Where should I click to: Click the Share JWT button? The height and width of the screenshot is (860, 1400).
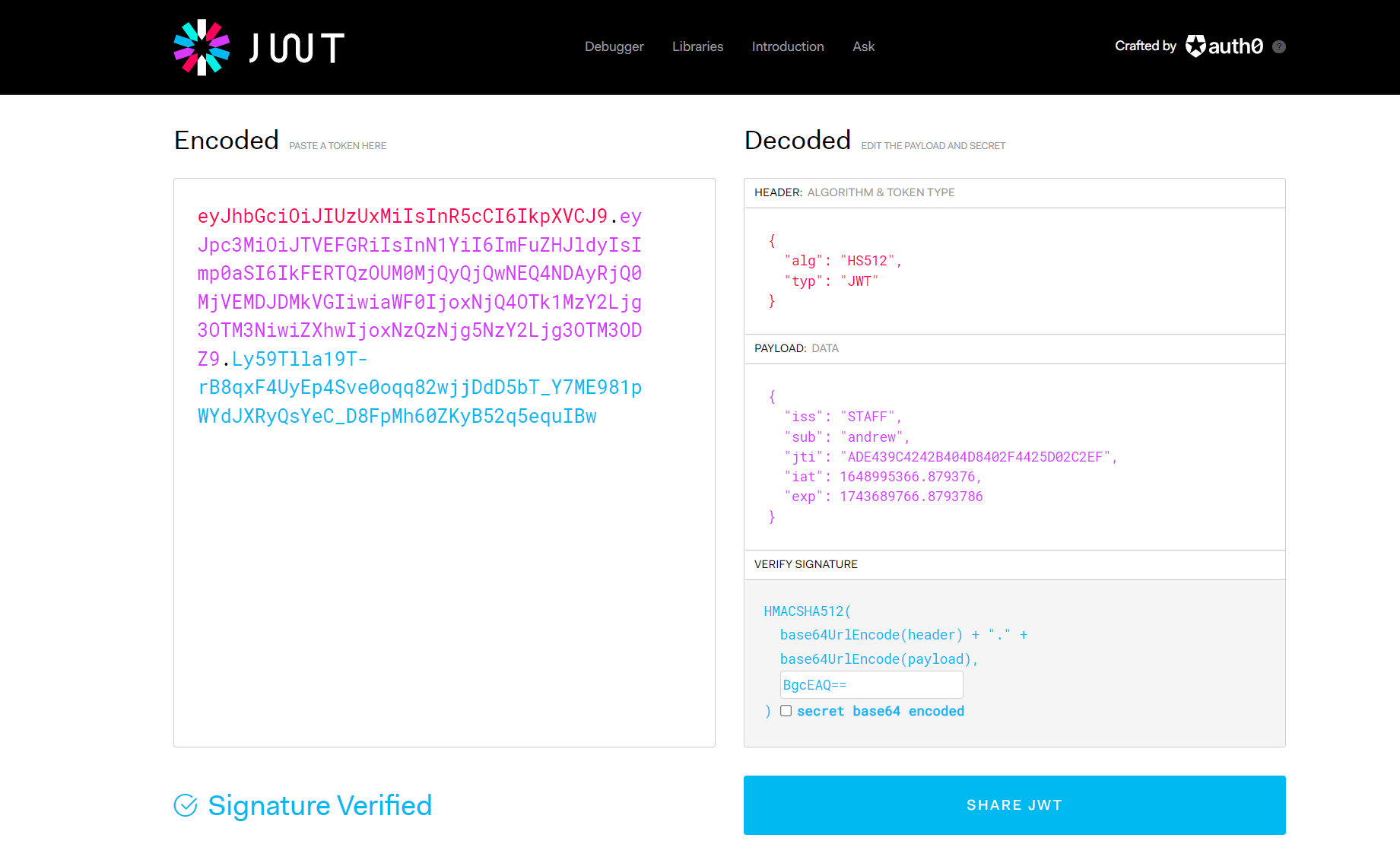(1014, 805)
